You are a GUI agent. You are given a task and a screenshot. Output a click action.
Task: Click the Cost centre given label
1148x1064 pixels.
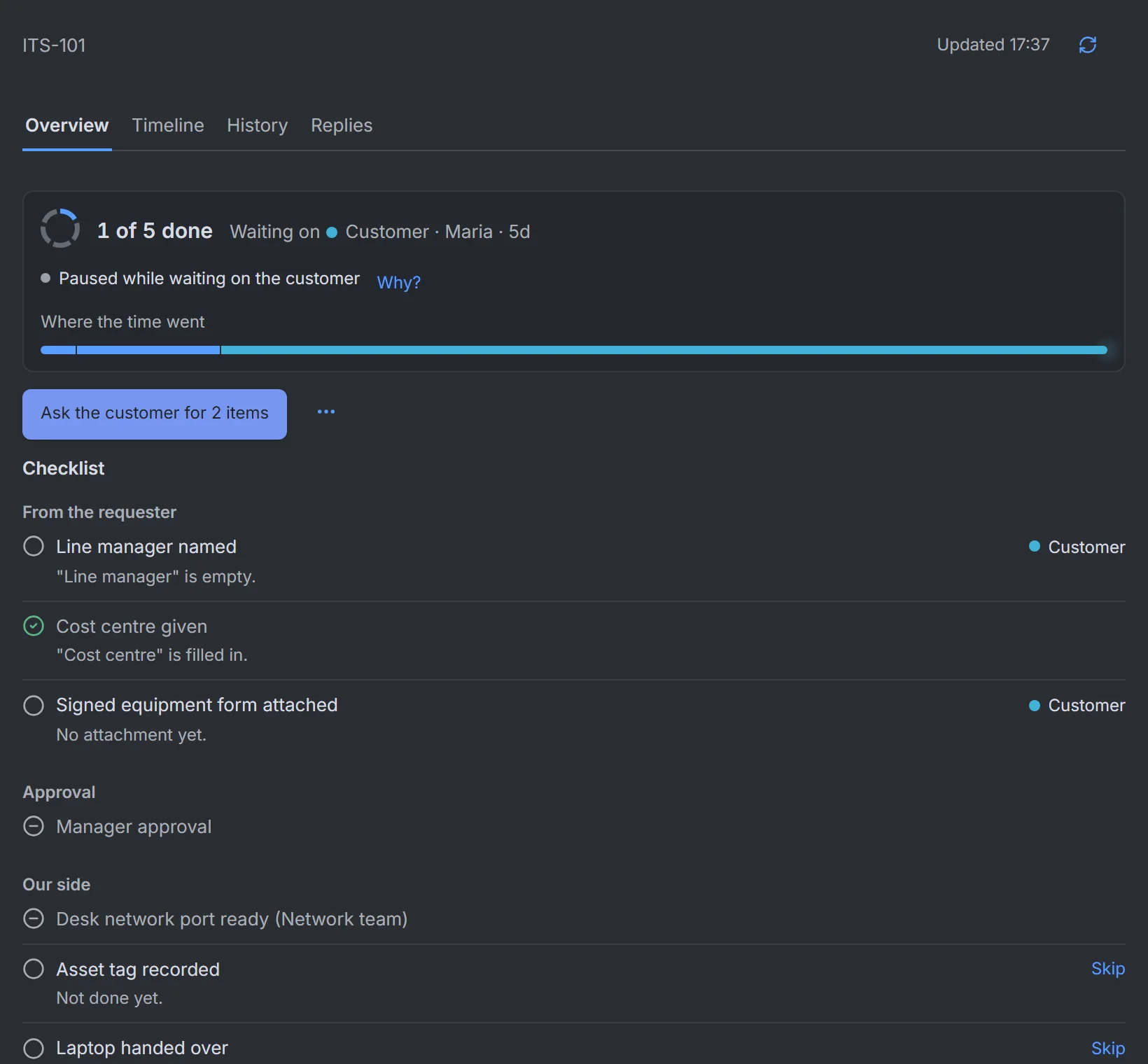132,626
